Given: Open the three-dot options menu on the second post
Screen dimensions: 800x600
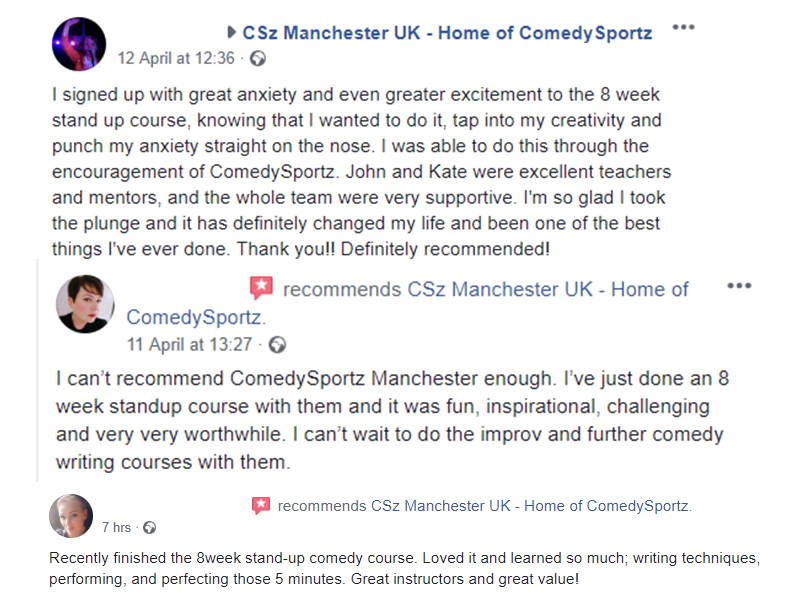Looking at the screenshot, I should tap(739, 286).
